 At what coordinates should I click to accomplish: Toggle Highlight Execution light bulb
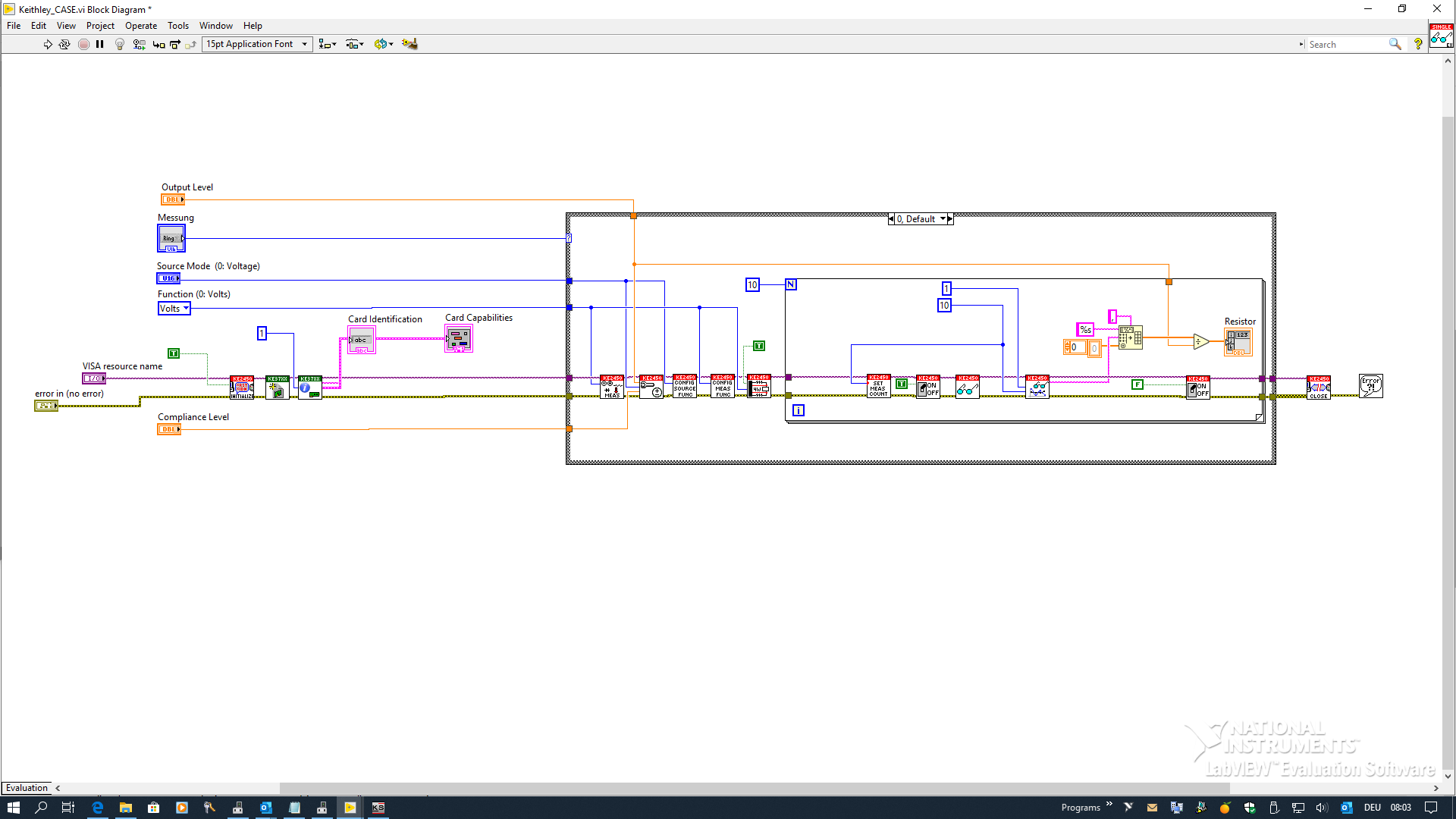(119, 44)
